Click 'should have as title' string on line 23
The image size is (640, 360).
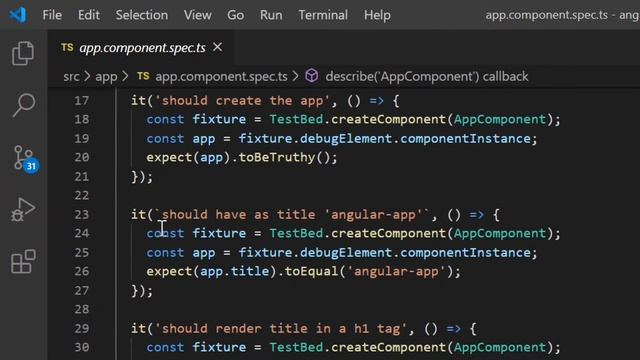coord(292,214)
